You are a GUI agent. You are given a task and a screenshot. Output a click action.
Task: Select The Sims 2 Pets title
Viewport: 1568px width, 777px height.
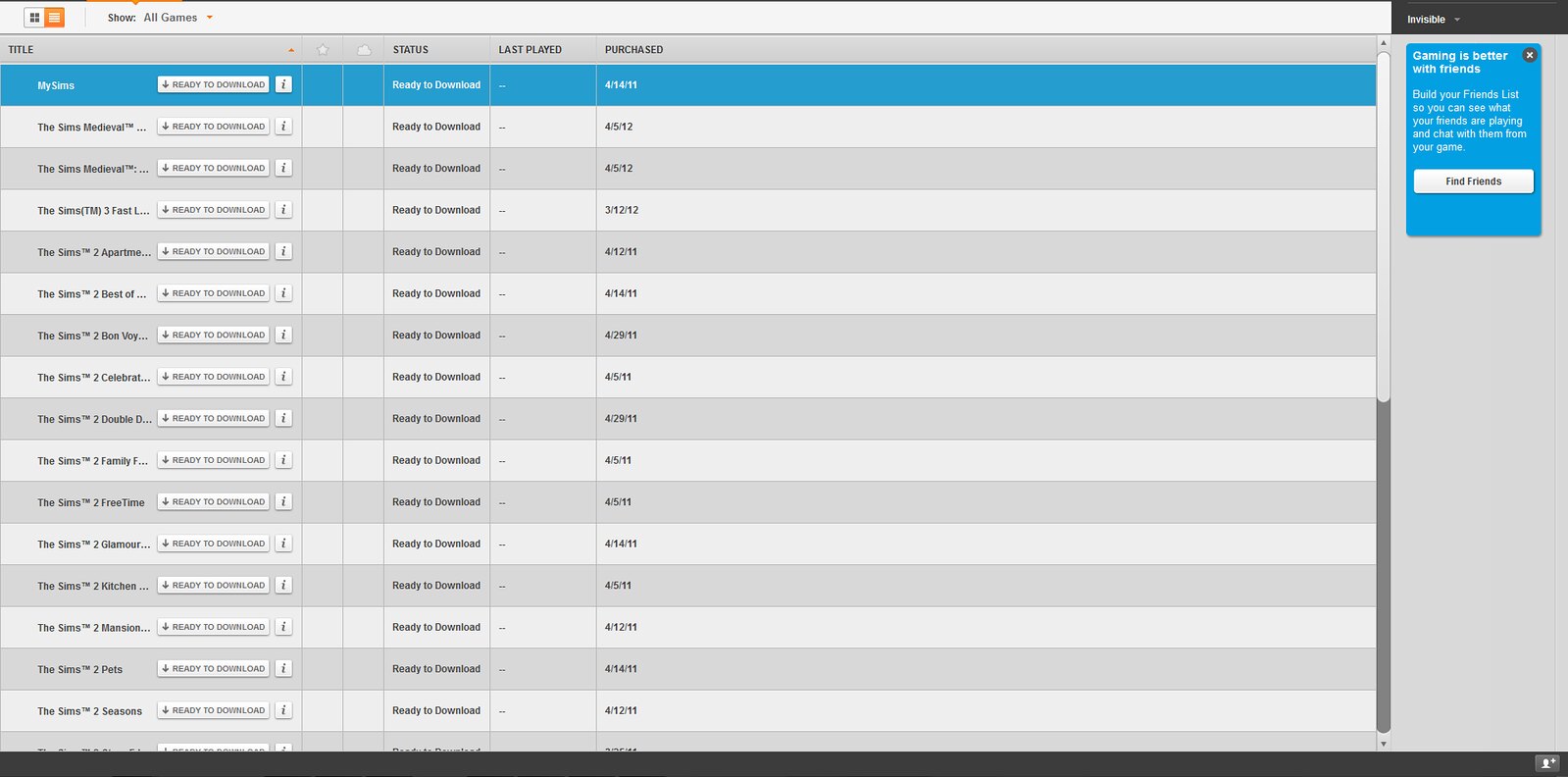tap(80, 670)
